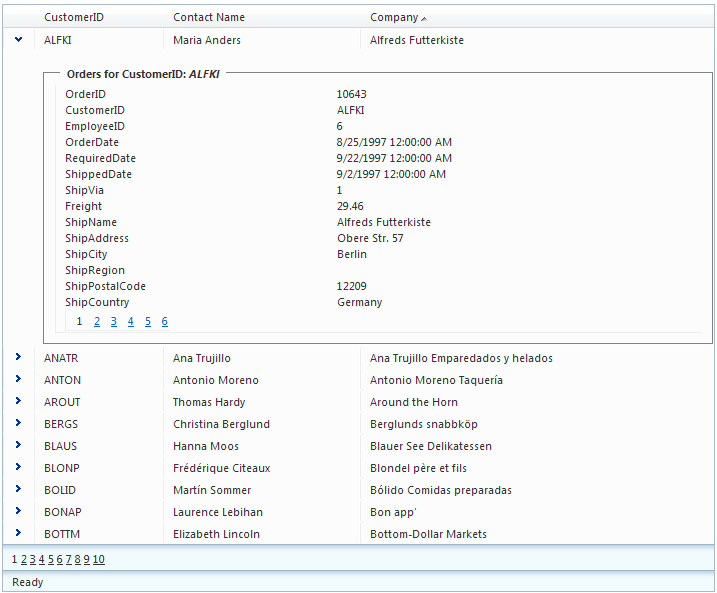
Task: Expand the BOTTM customer row
Action: tap(18, 532)
